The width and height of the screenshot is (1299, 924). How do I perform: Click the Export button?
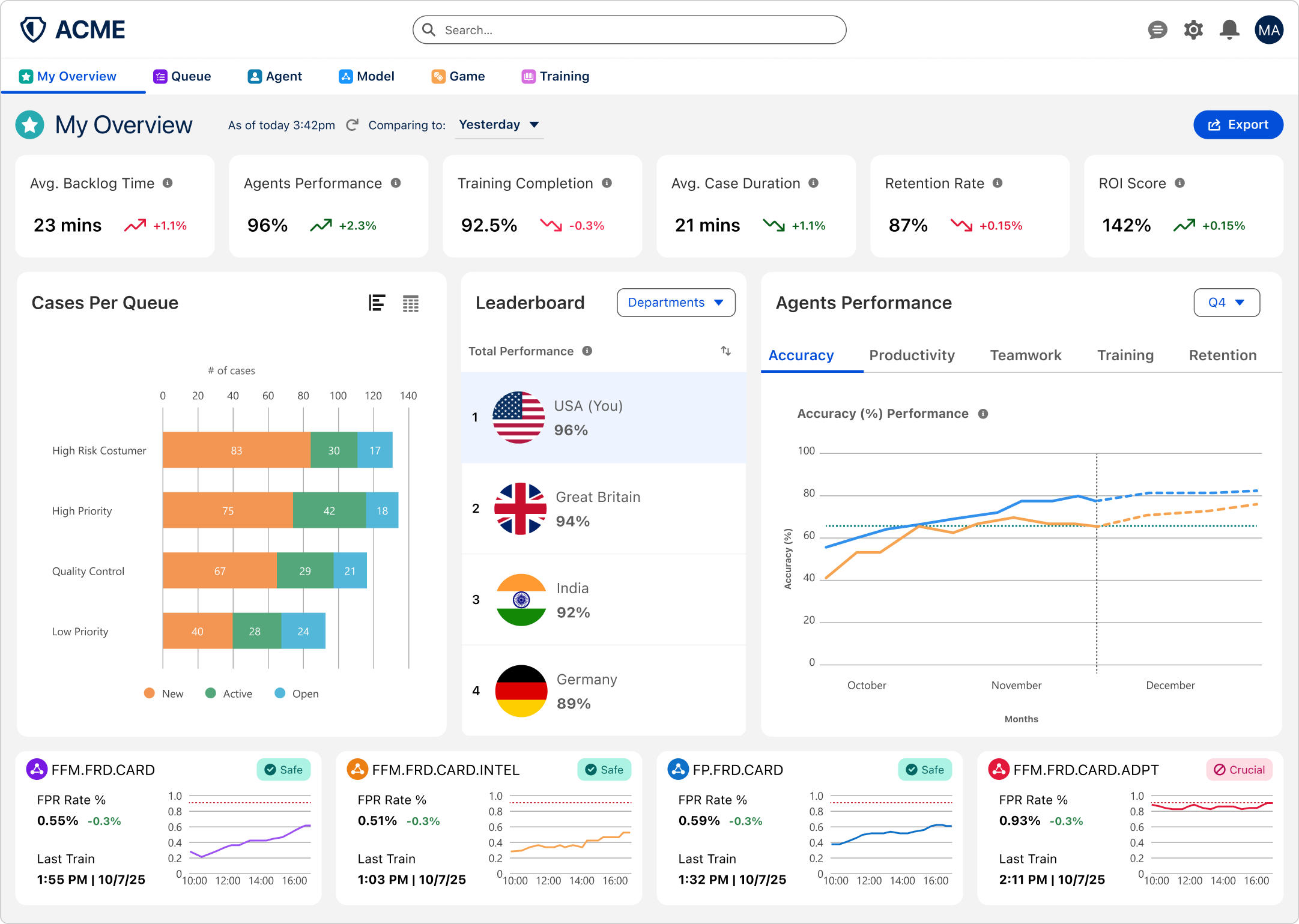point(1238,125)
